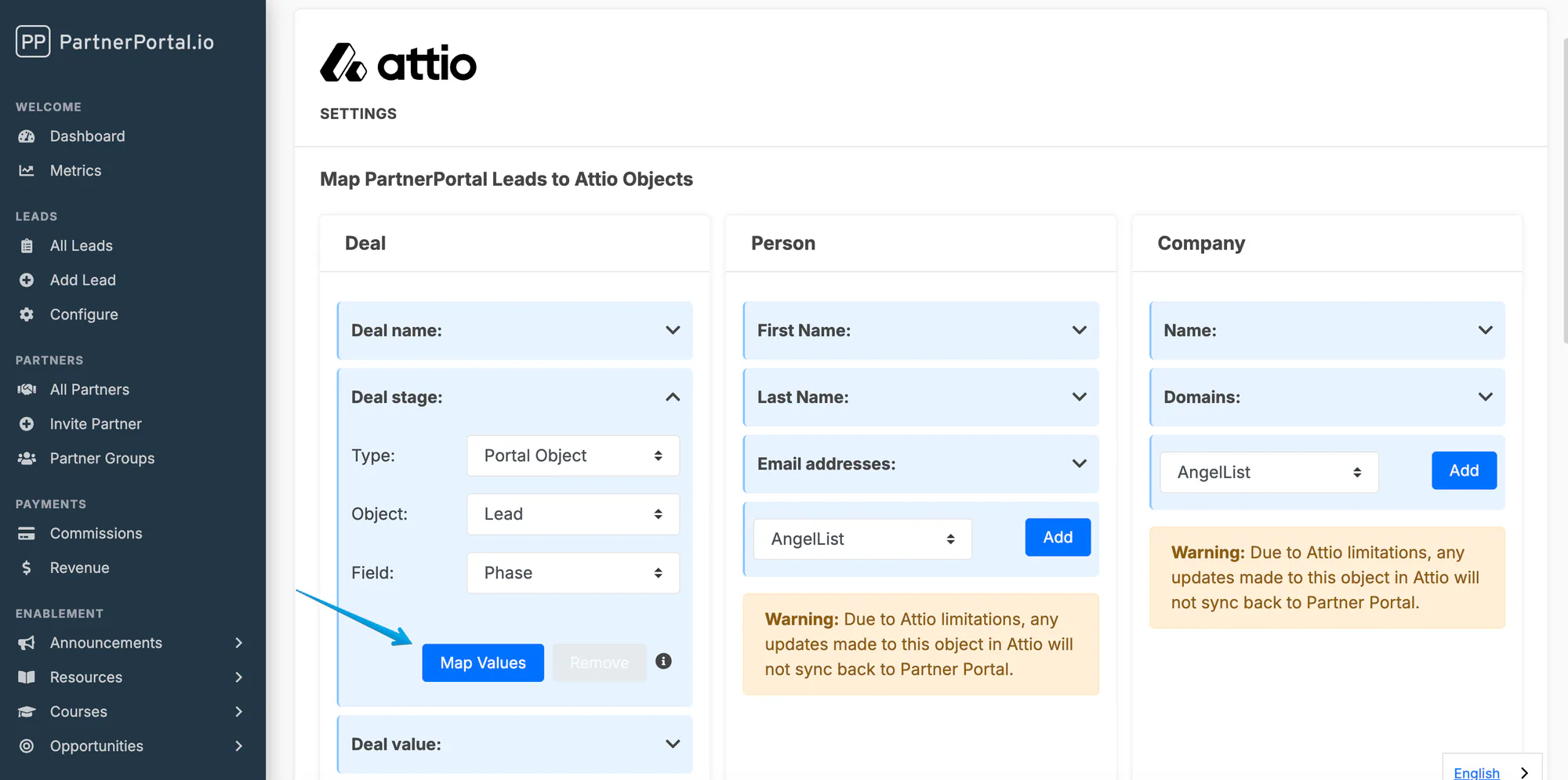Click the Dashboard gauge icon
This screenshot has width=1568, height=780.
[27, 136]
